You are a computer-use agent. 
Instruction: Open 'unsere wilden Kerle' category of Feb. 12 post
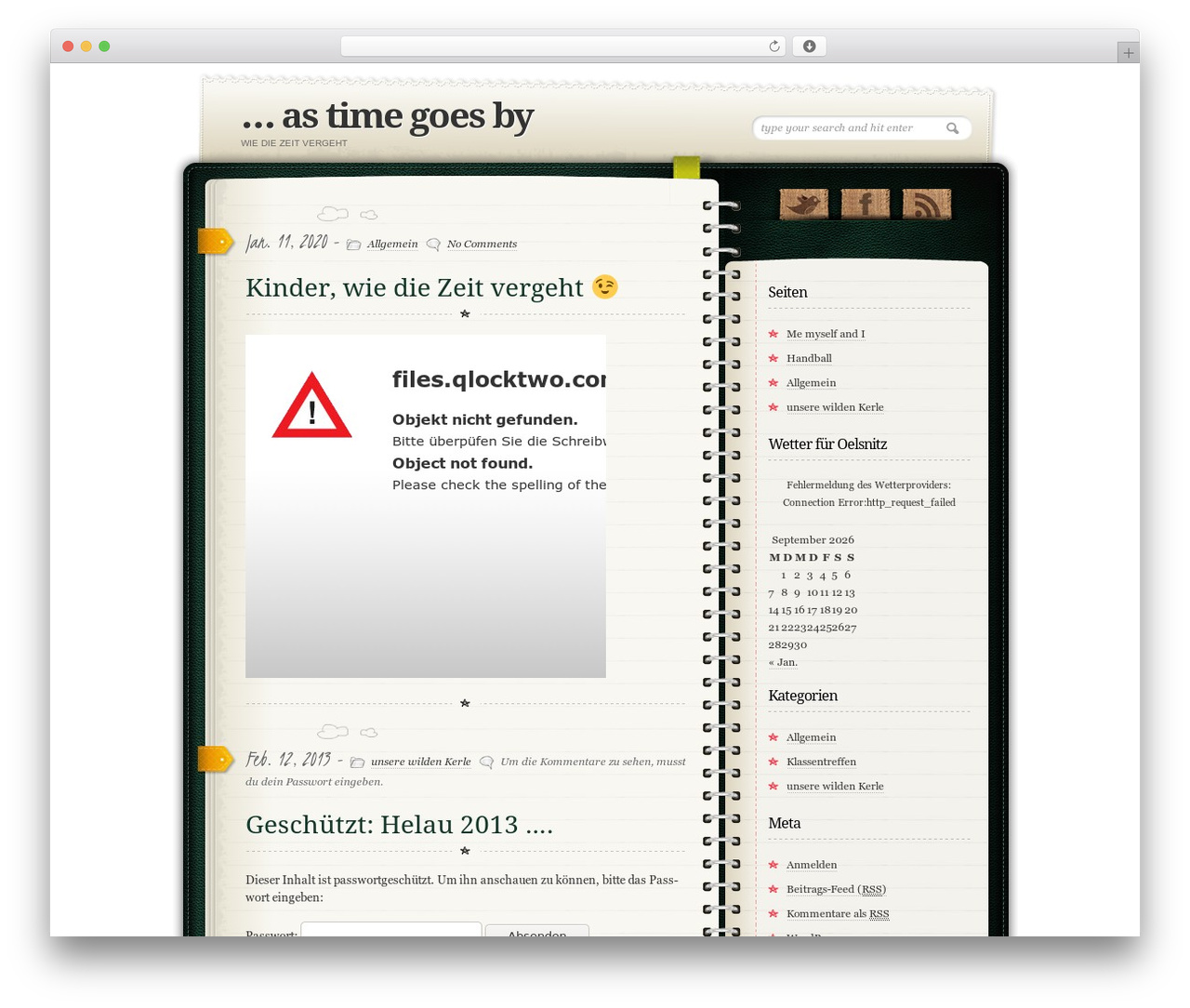(x=421, y=762)
